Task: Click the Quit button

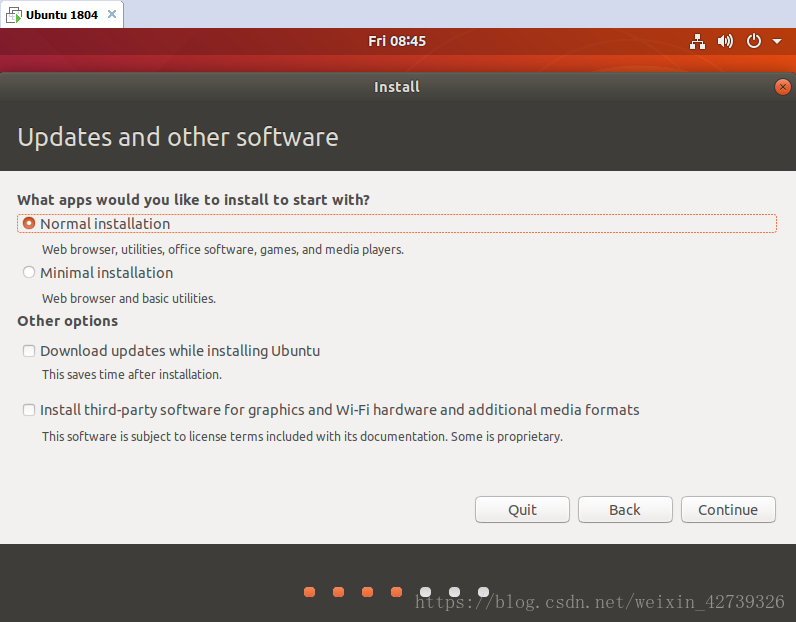Action: click(522, 509)
